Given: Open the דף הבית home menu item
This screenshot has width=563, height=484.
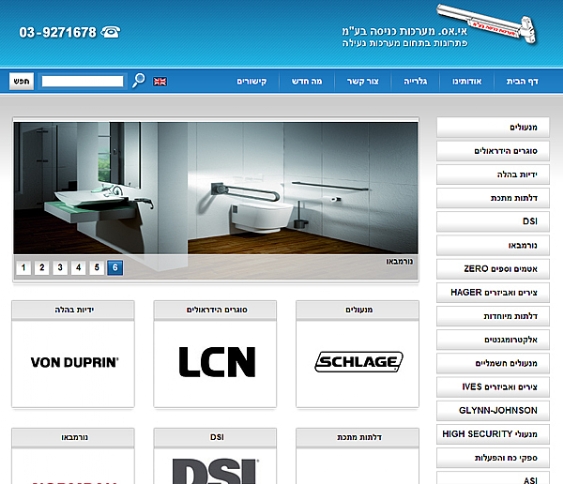Looking at the screenshot, I should [x=522, y=82].
